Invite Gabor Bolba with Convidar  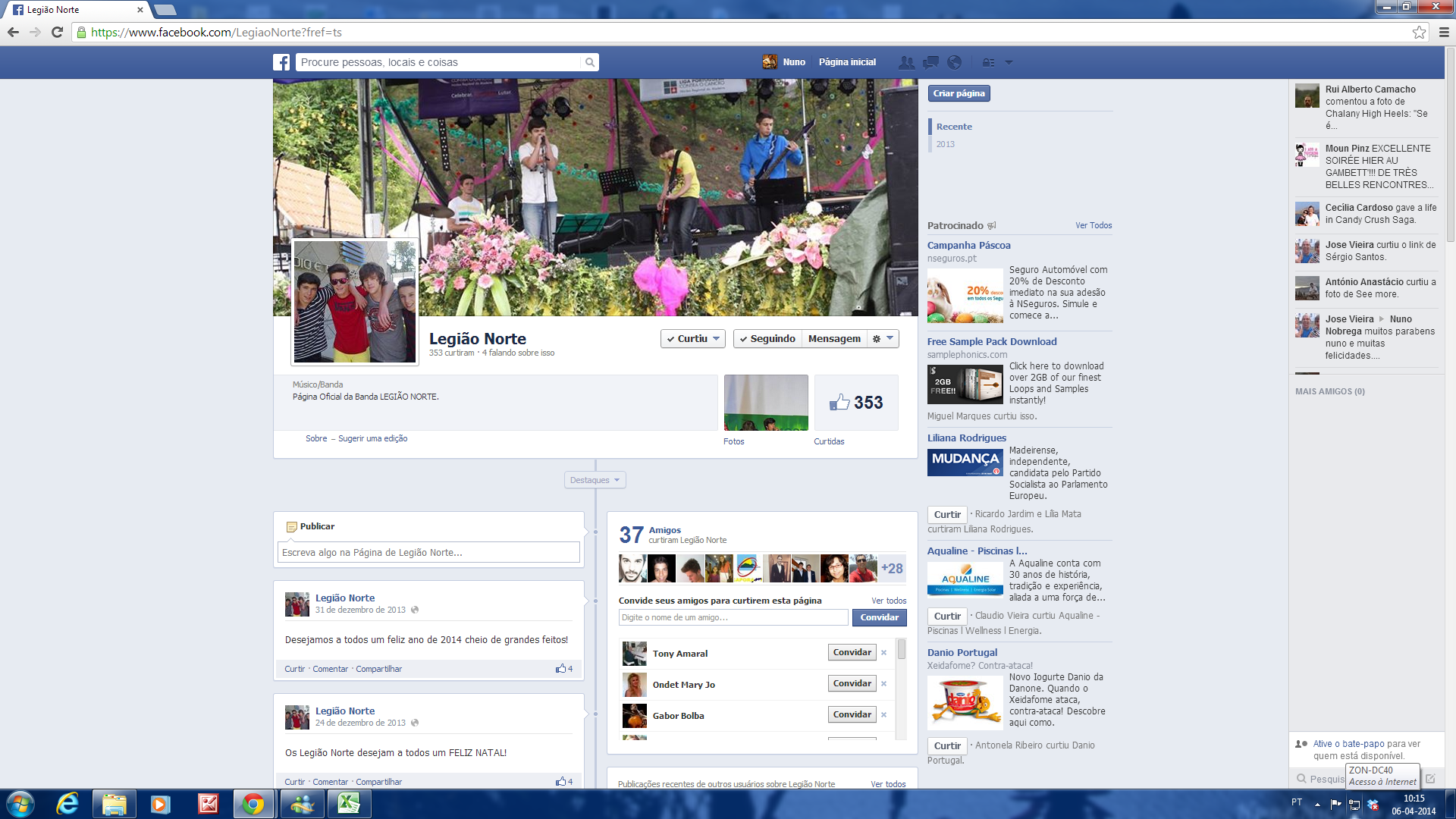(x=852, y=714)
